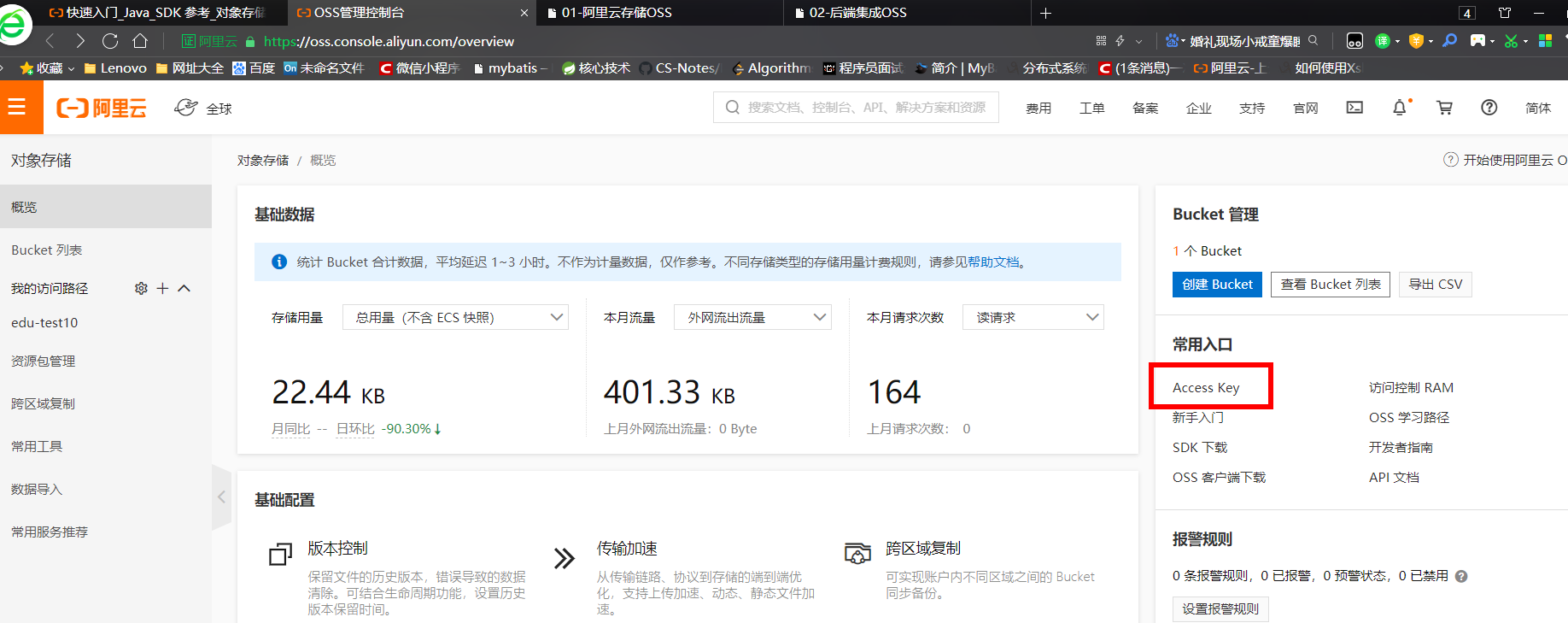This screenshot has height=623, width=1568.
Task: Switch to the 快速入门_Java_SDK tab
Action: [156, 13]
